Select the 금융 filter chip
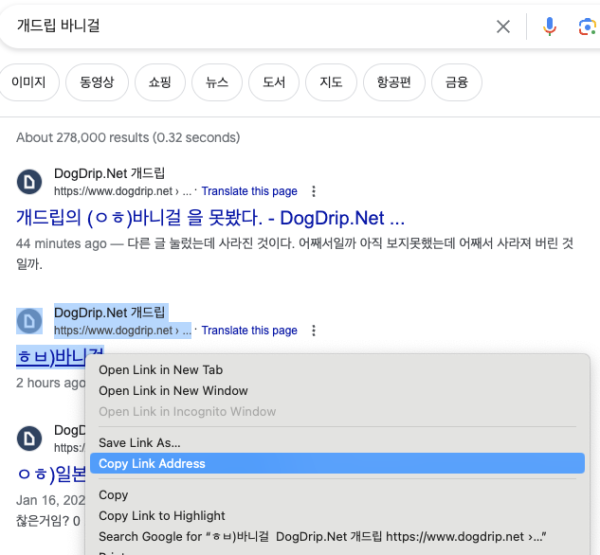The image size is (600, 555). click(x=457, y=82)
